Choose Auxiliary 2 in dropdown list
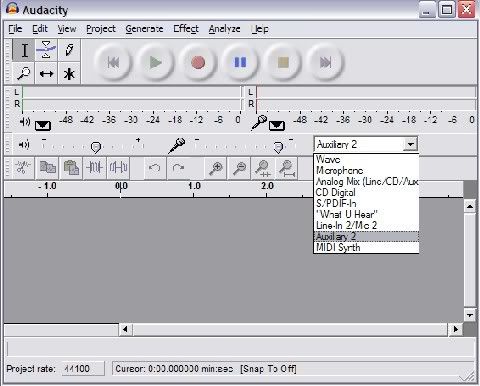This screenshot has width=480, height=386. [366, 236]
